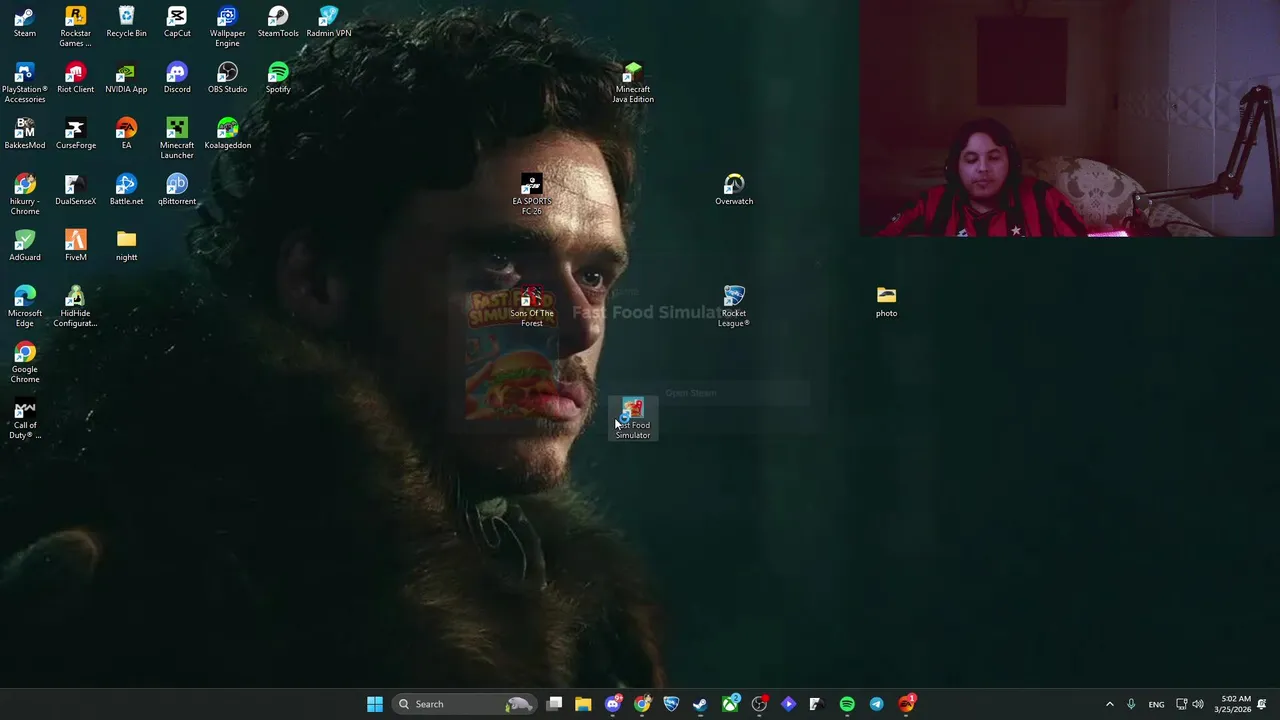Open the volume control in tray
The image size is (1280, 720).
[1198, 704]
